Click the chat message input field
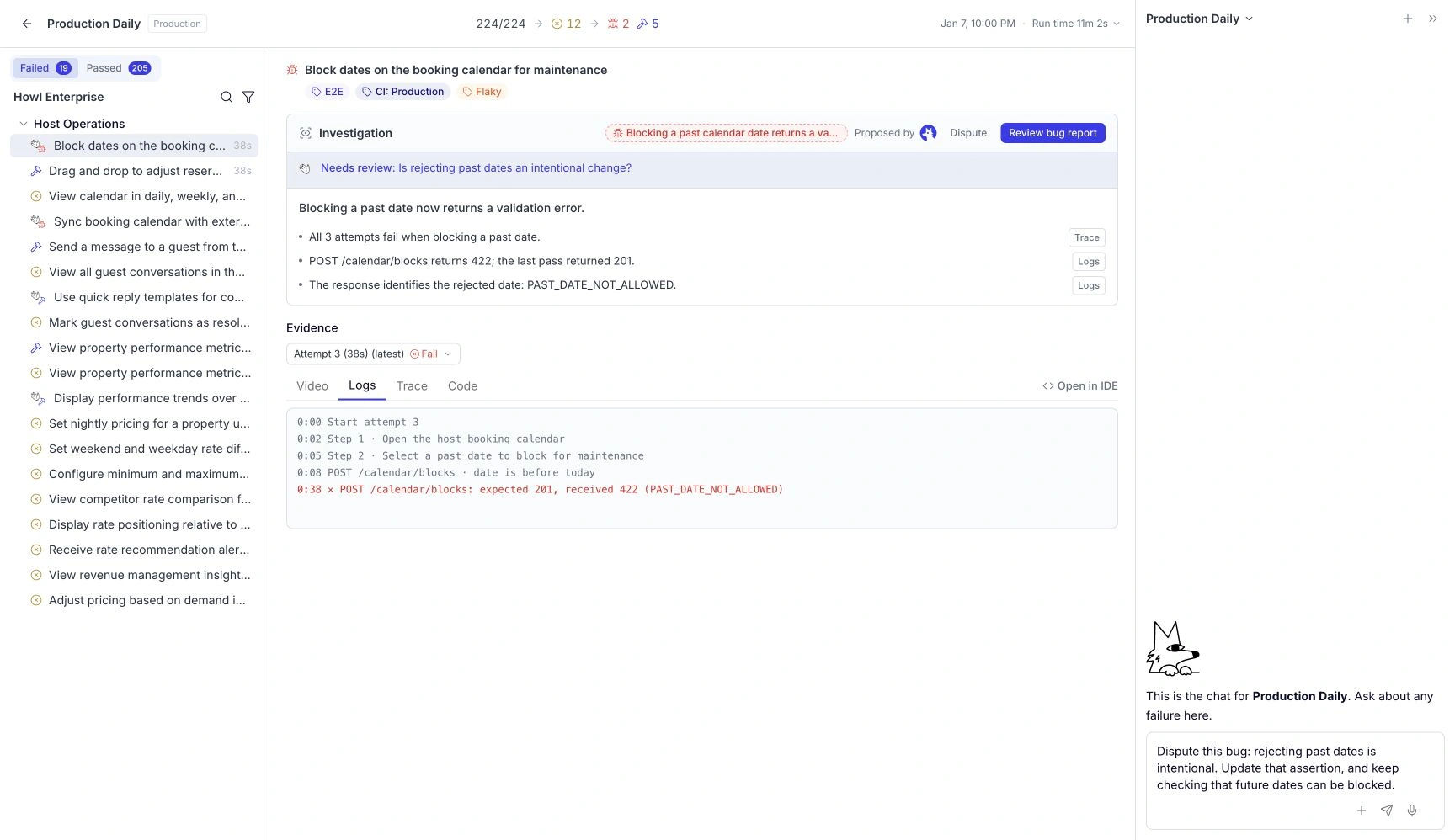The height and width of the screenshot is (840, 1455). point(1295,769)
